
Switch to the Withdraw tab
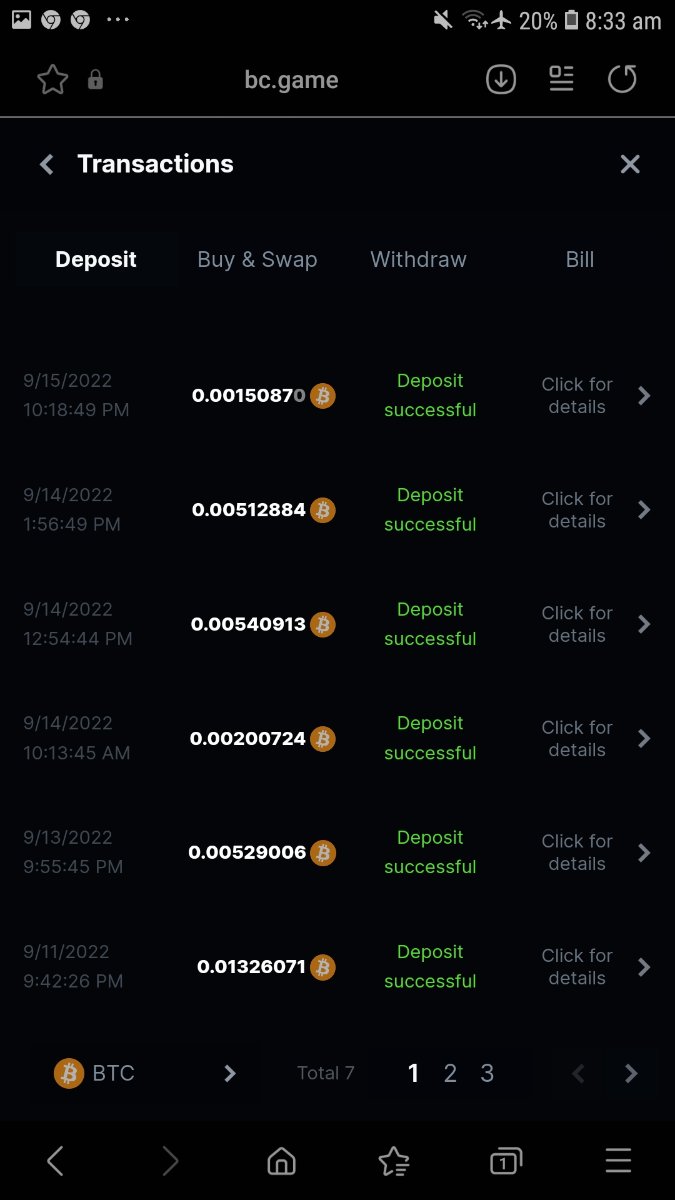tap(418, 260)
